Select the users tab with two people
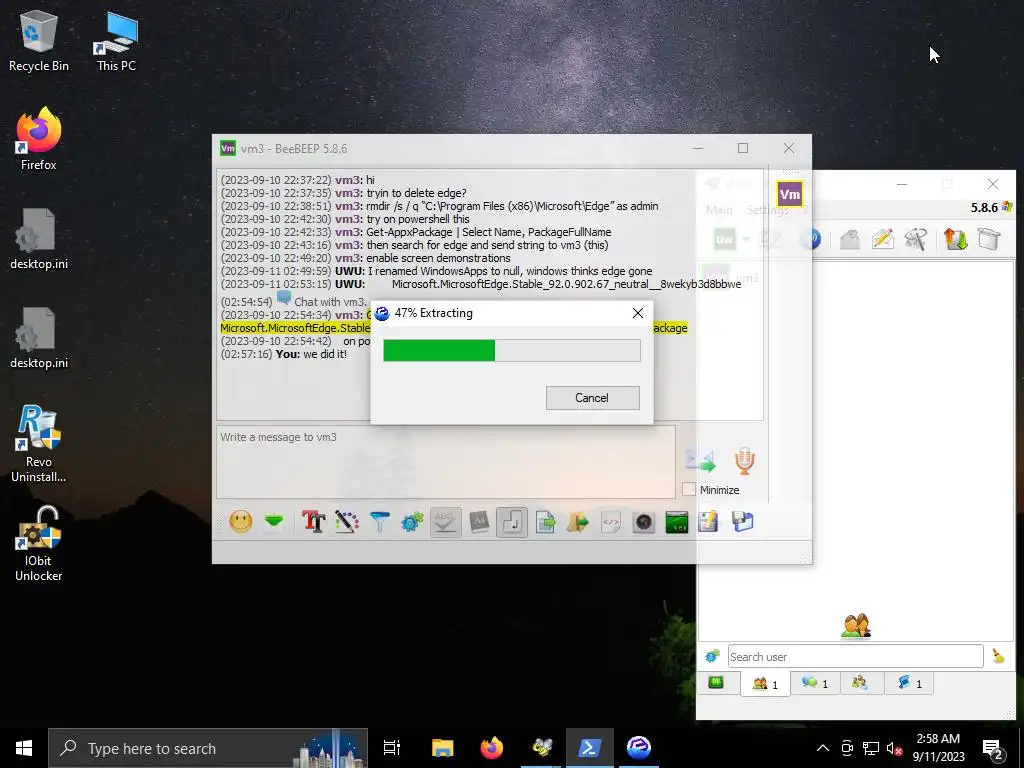Viewport: 1024px width, 768px height. [765, 684]
